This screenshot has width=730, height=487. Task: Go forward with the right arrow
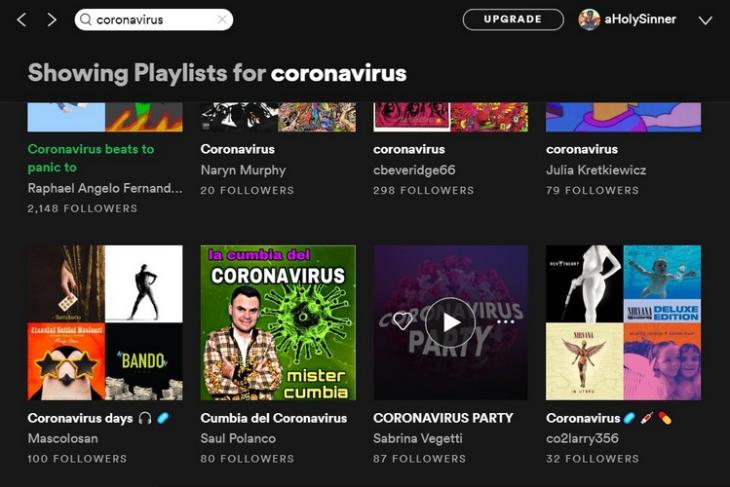click(x=52, y=20)
